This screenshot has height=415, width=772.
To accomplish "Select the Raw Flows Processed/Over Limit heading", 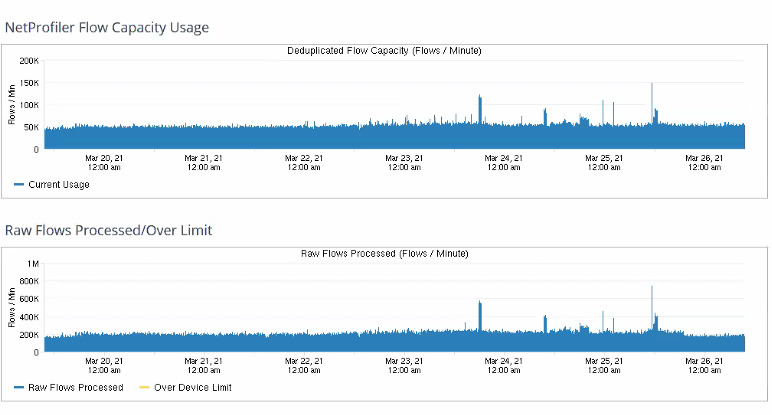I will 108,230.
